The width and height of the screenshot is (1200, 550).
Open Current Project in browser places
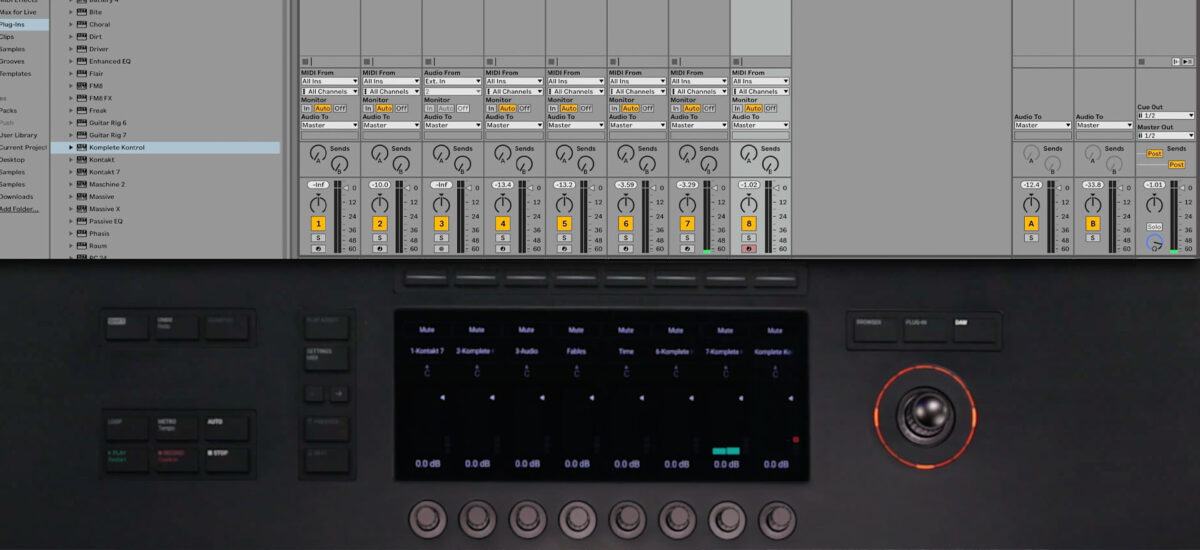point(23,147)
